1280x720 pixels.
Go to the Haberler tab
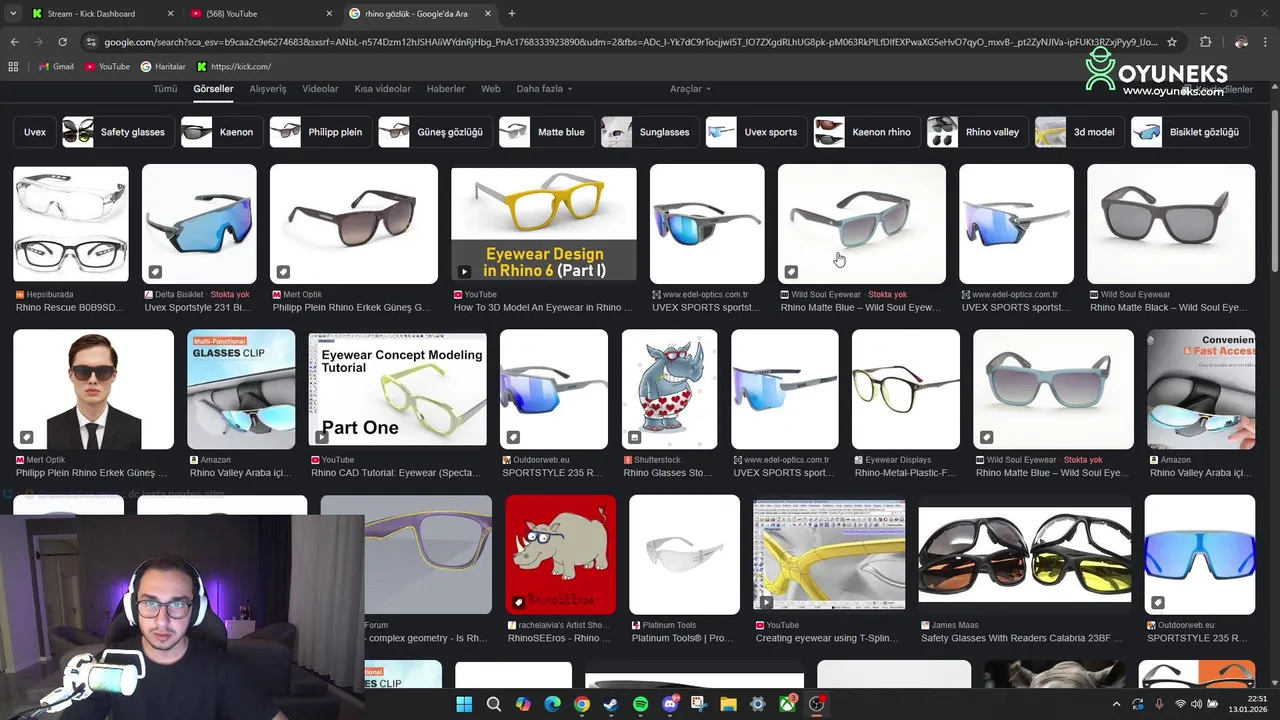pyautogui.click(x=446, y=89)
